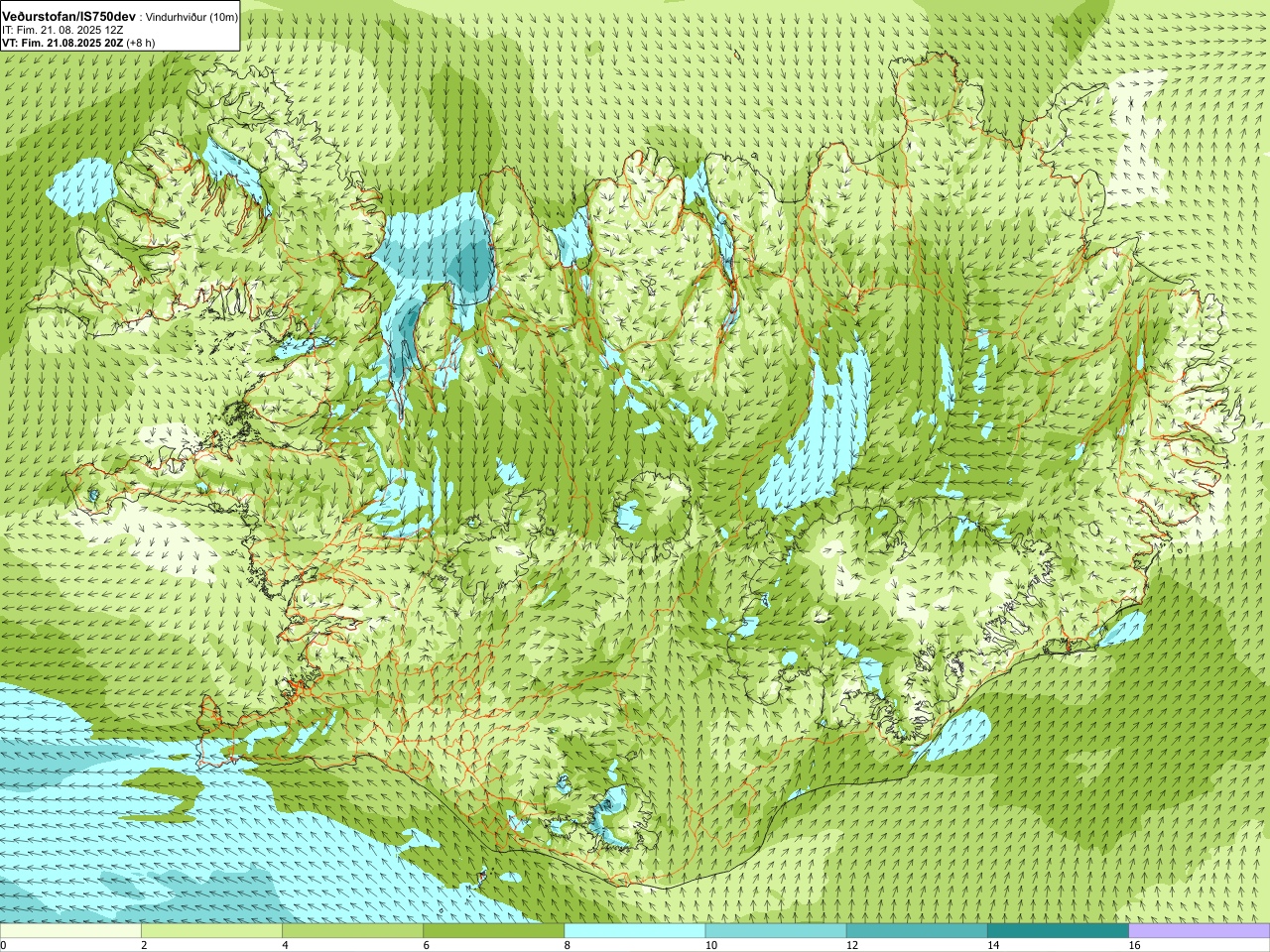1270x952 pixels.
Task: Click the legend tick label '2'
Action: 144,946
